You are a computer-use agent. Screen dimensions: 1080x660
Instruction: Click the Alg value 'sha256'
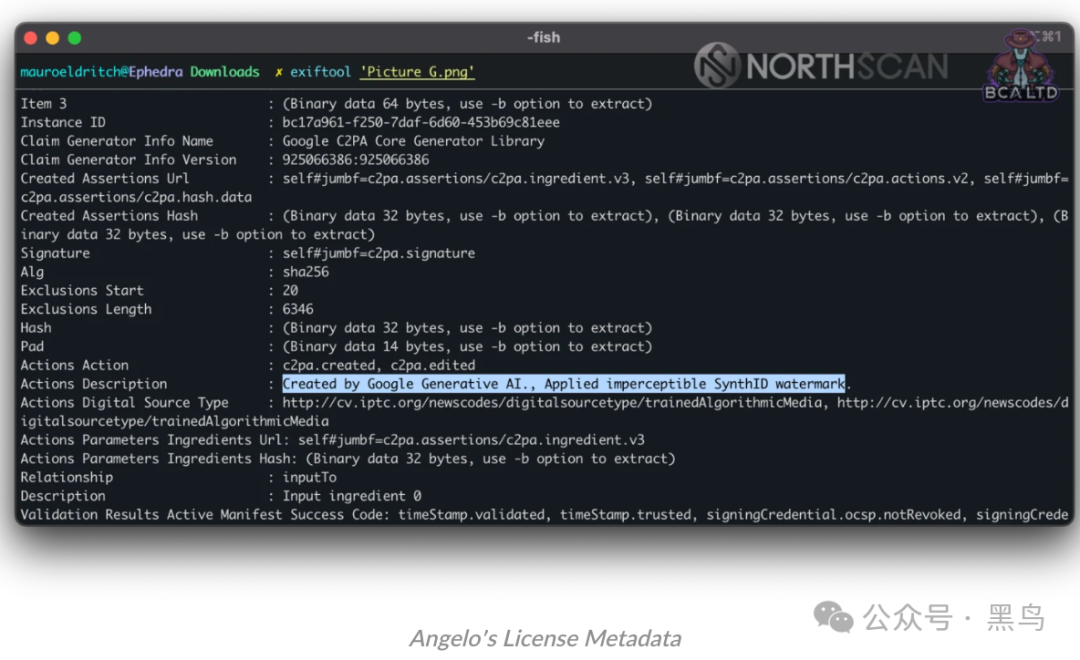pyautogui.click(x=305, y=272)
